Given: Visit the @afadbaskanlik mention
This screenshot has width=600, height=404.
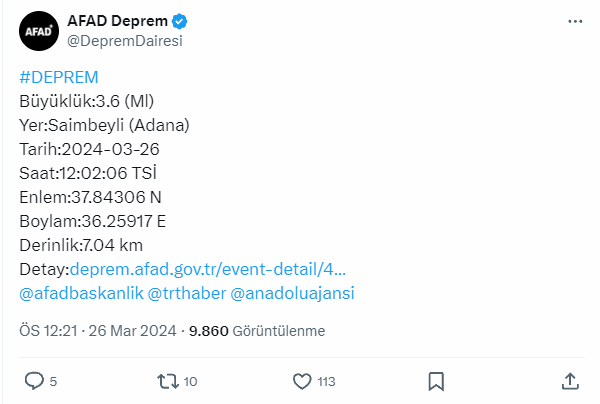Looking at the screenshot, I should tap(81, 293).
